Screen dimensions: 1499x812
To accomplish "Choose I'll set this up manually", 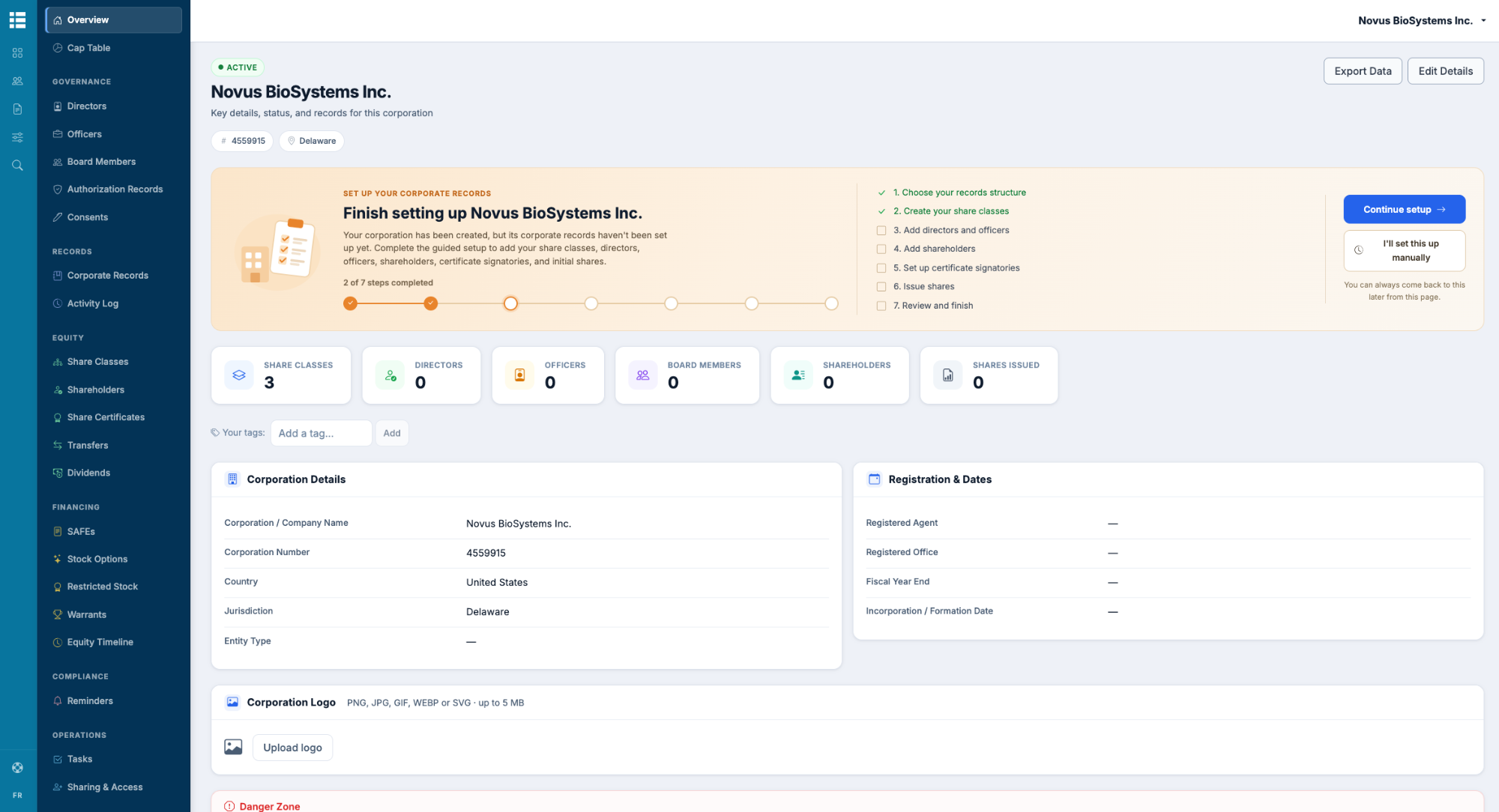I will click(1404, 250).
